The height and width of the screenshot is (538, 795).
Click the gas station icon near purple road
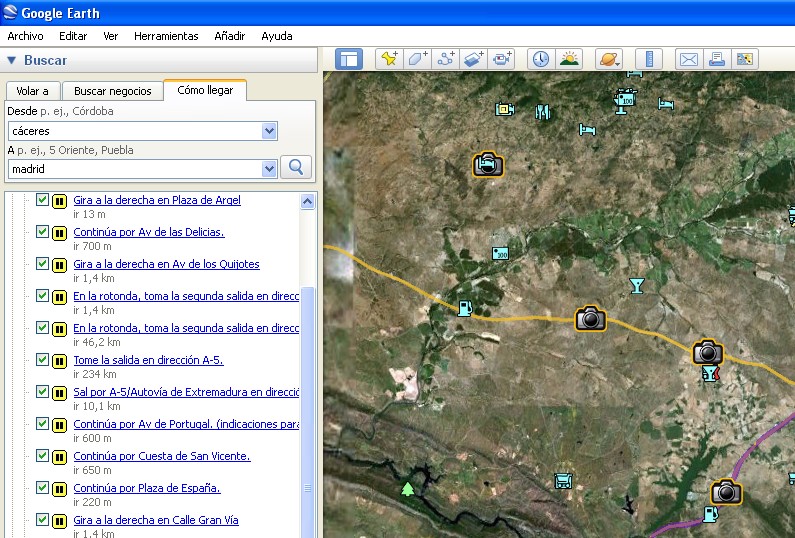[711, 514]
